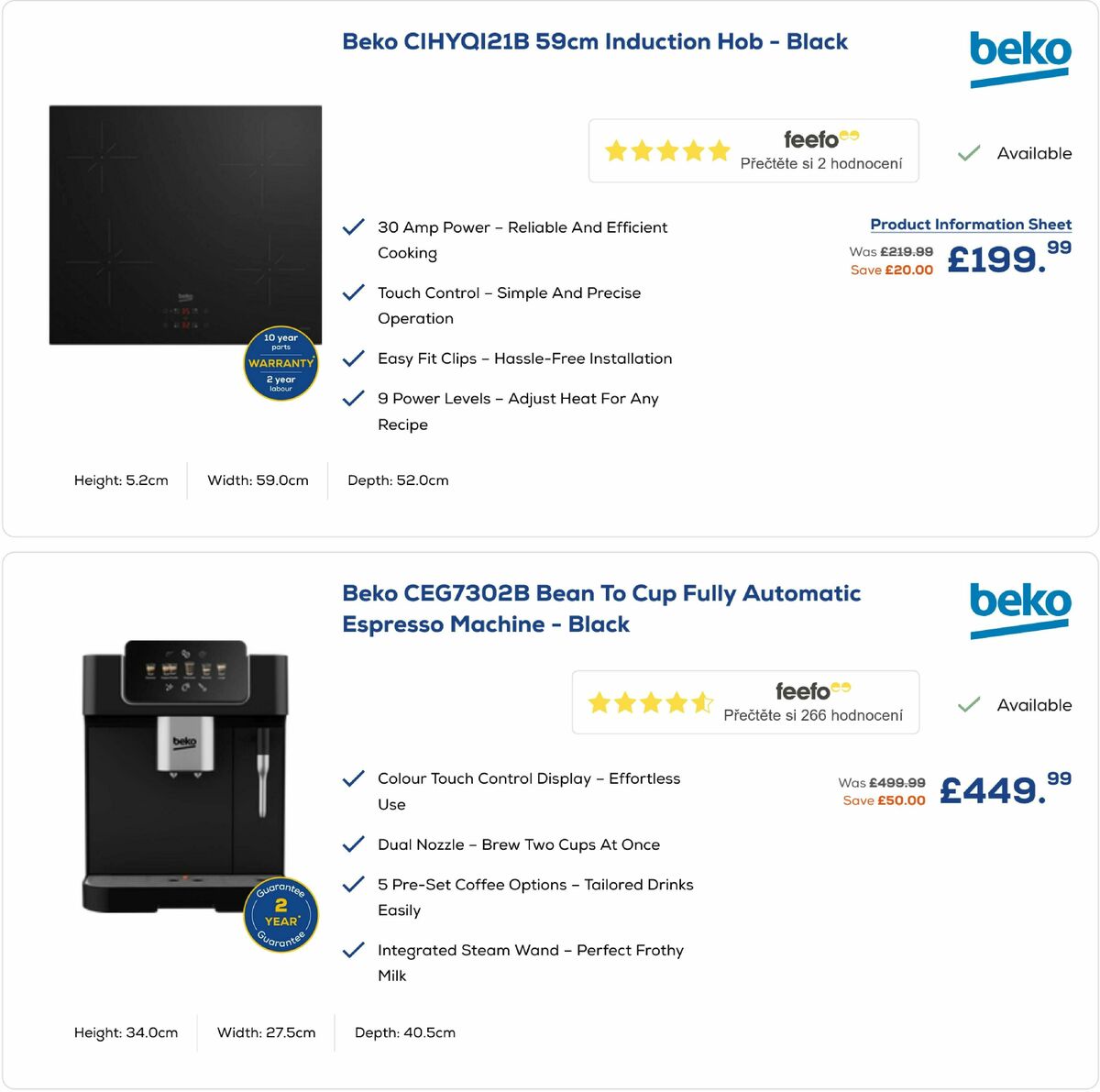The image size is (1100, 1092).
Task: Select the half star in the espresso machine rating
Action: (x=702, y=702)
